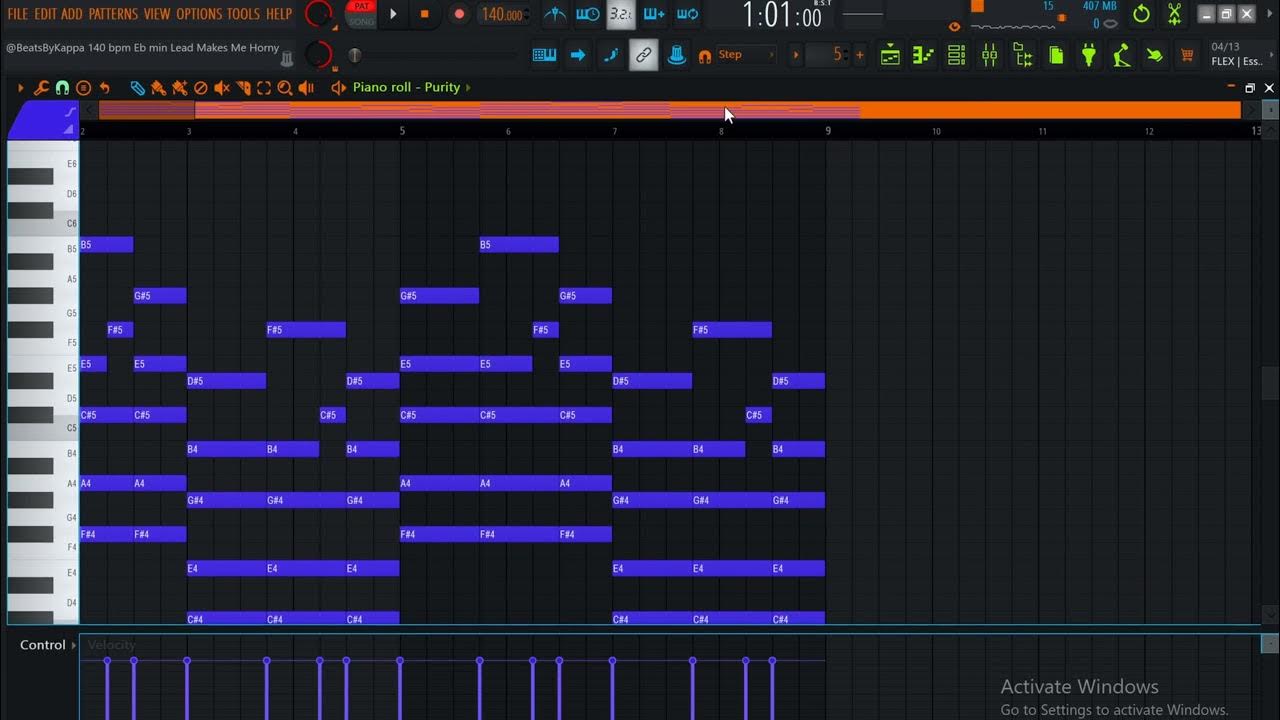Screen dimensions: 1280x720
Task: Open the piano roll target channel speaker
Action: [x=338, y=88]
